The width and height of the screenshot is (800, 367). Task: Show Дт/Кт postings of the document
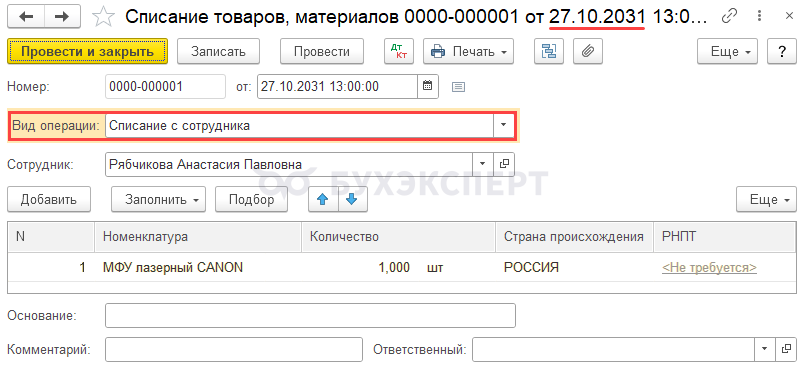[x=398, y=51]
